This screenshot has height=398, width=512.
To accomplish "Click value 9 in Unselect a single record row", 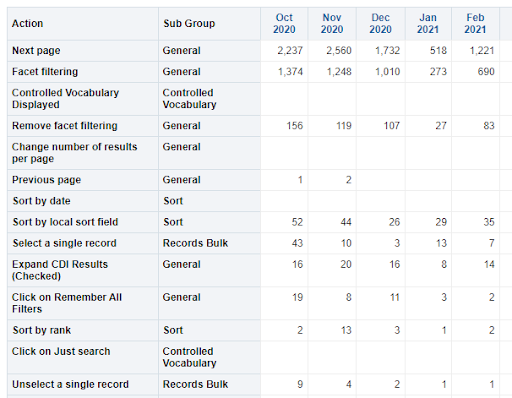I will pos(300,384).
